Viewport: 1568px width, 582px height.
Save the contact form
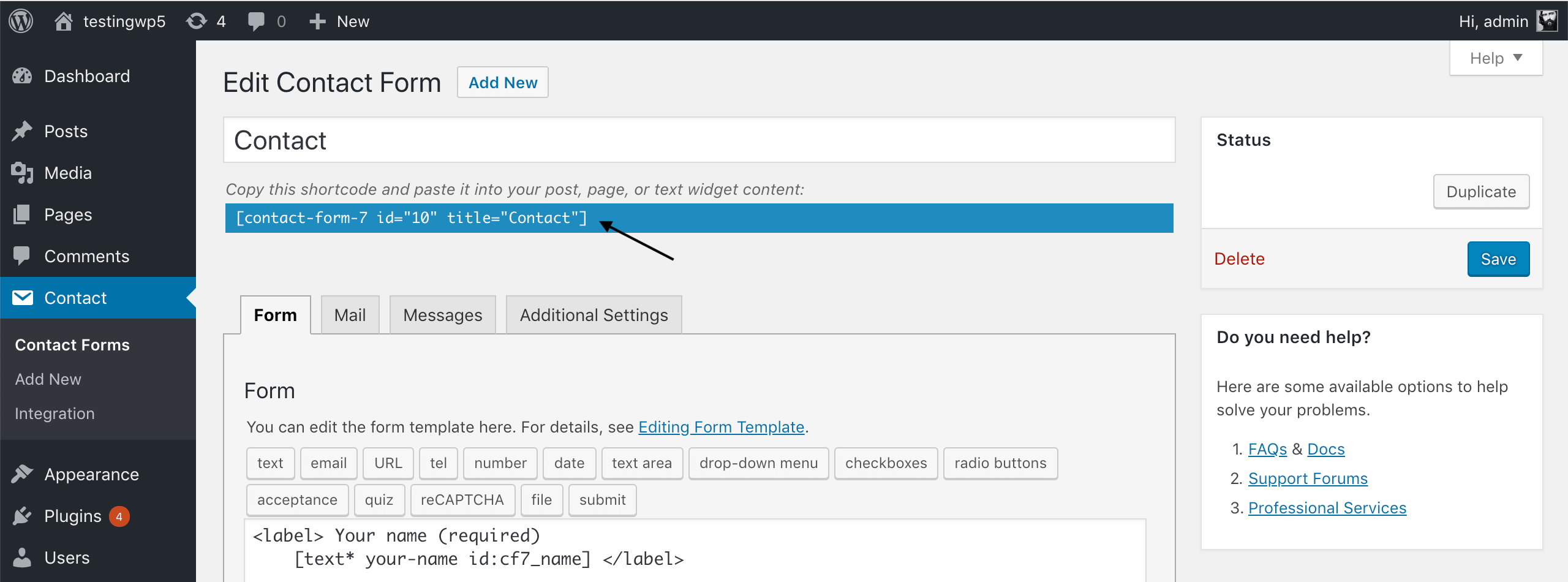coord(1498,259)
